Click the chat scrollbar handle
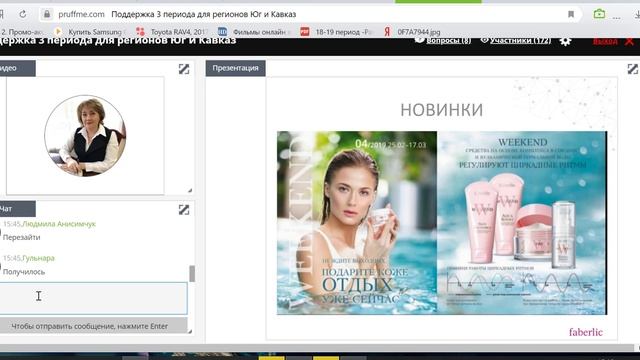Viewport: 640px width, 360px height. point(192,274)
